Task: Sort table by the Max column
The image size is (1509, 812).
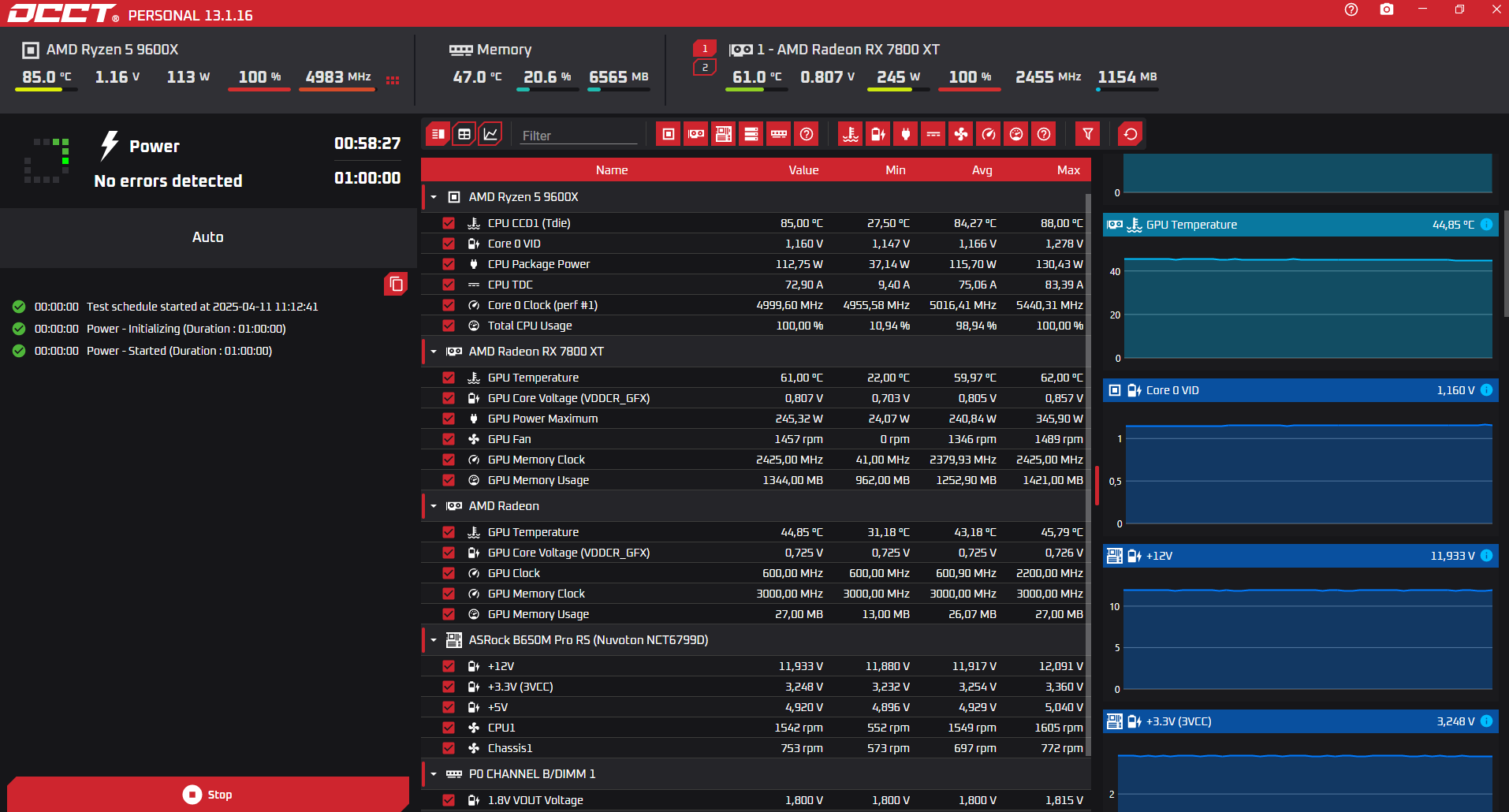Action: pyautogui.click(x=1068, y=170)
